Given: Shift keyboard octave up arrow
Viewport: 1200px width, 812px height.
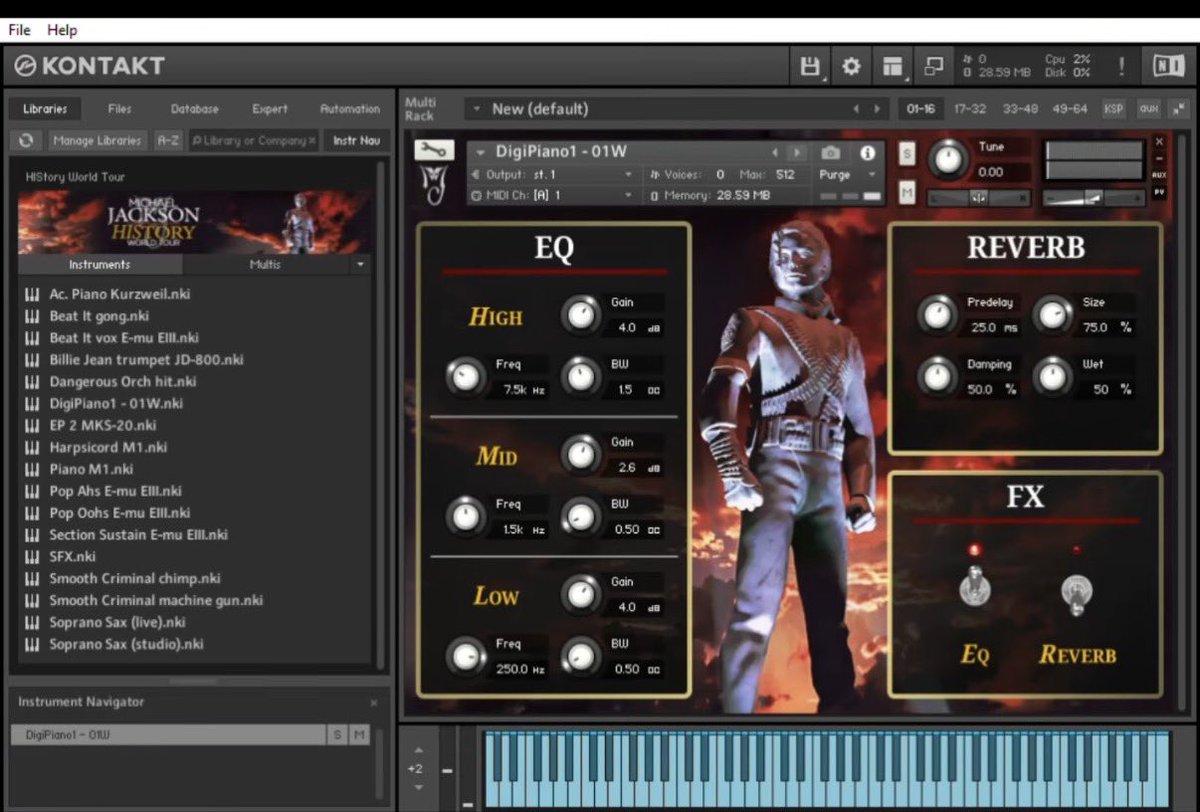Looking at the screenshot, I should 418,750.
